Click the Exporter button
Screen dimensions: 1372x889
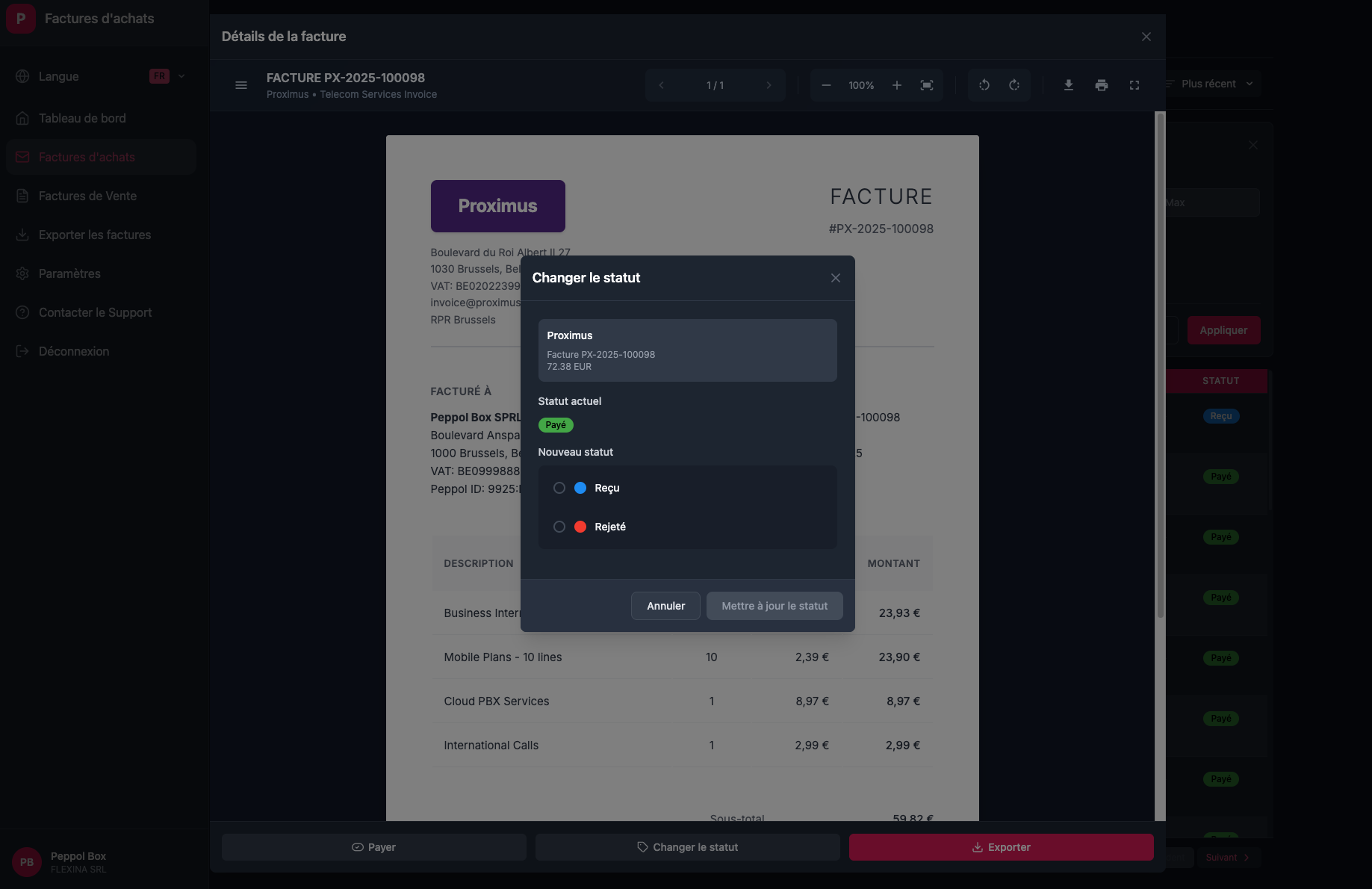[x=1002, y=847]
